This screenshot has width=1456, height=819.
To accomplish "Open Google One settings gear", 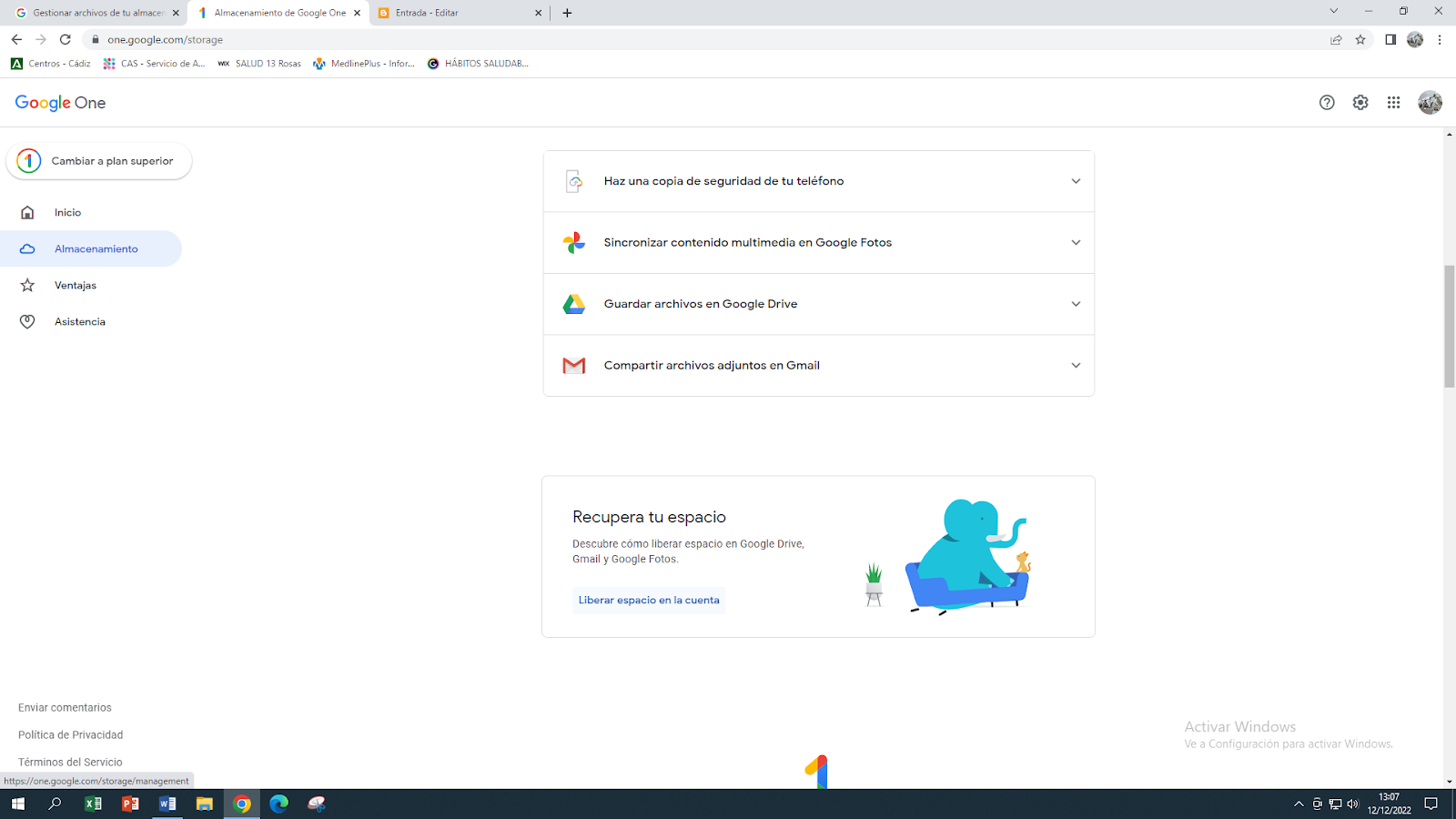I will point(1360,103).
